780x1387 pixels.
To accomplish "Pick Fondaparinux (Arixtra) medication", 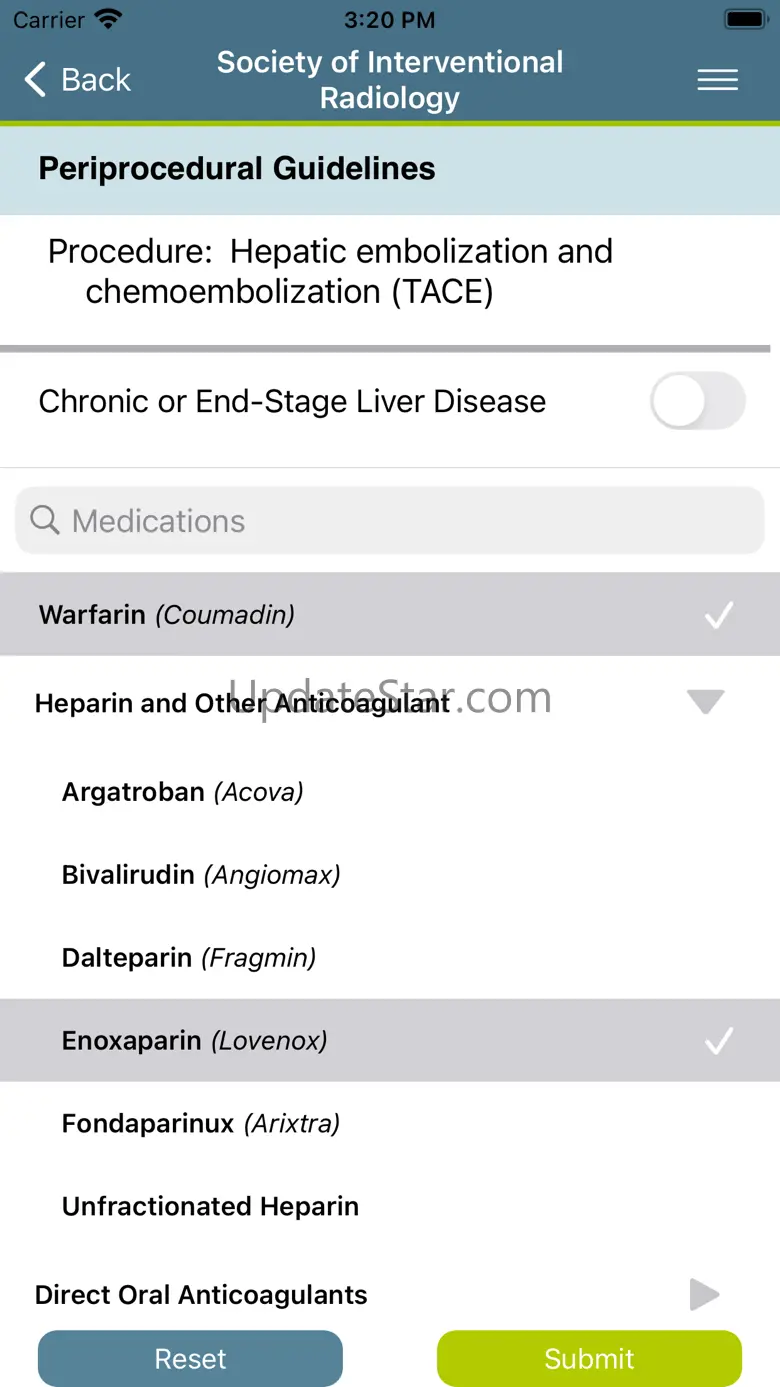I will tap(201, 1124).
